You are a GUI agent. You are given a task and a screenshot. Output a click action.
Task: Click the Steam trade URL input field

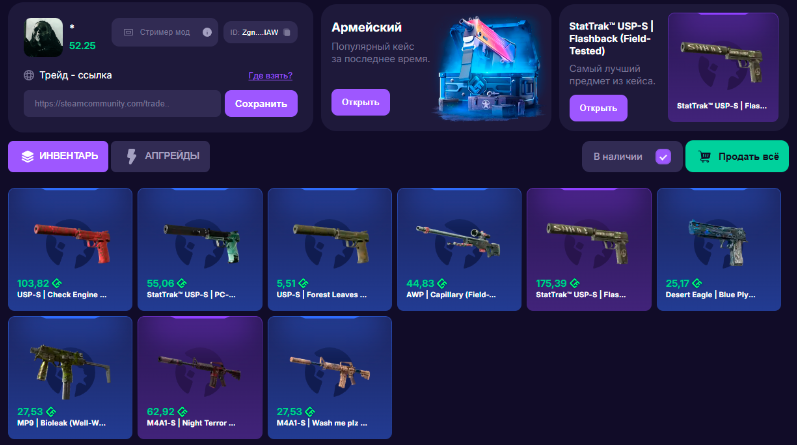coord(122,103)
